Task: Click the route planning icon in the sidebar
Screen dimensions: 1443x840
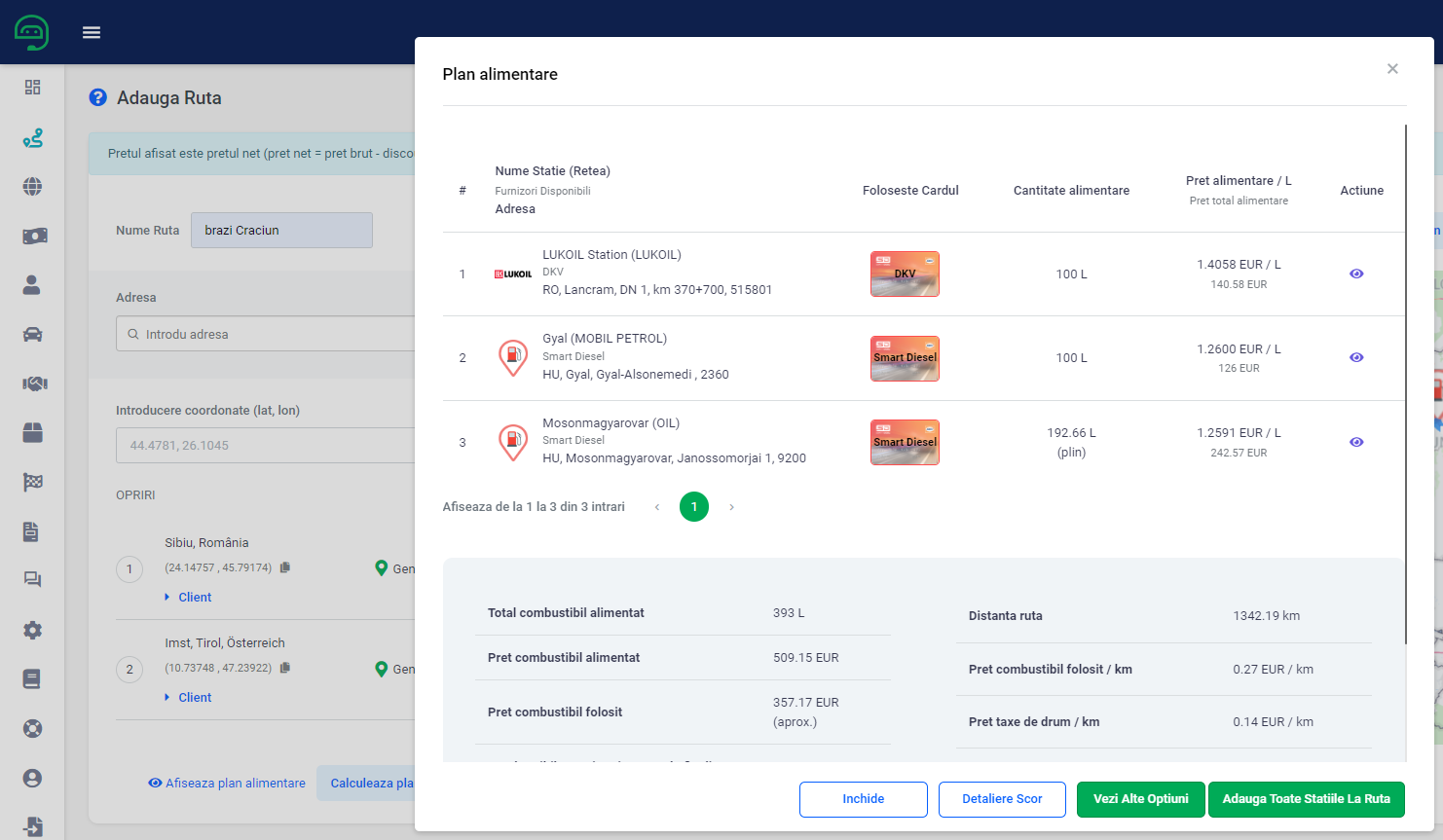Action: (x=32, y=138)
